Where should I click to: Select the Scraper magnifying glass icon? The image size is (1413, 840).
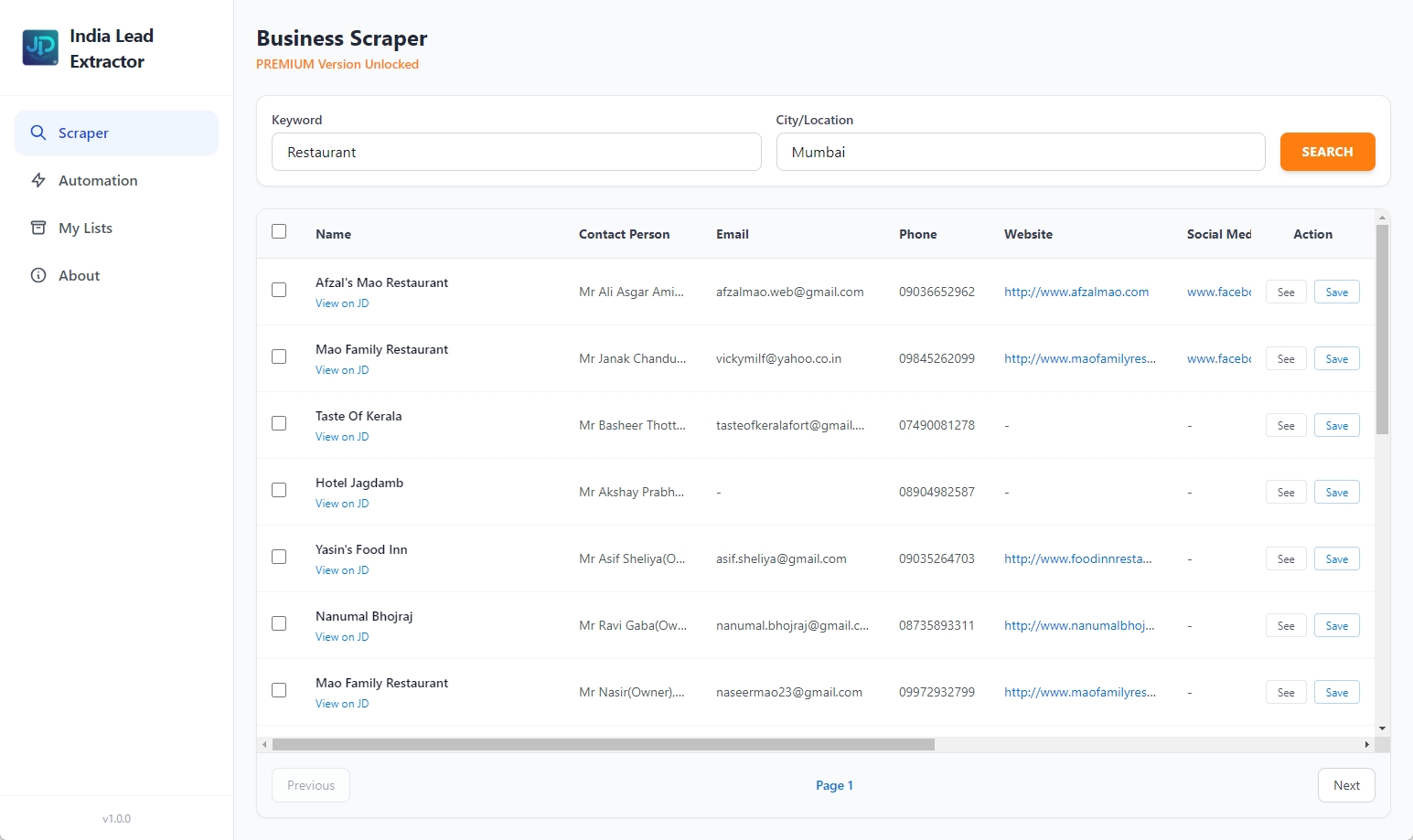38,133
